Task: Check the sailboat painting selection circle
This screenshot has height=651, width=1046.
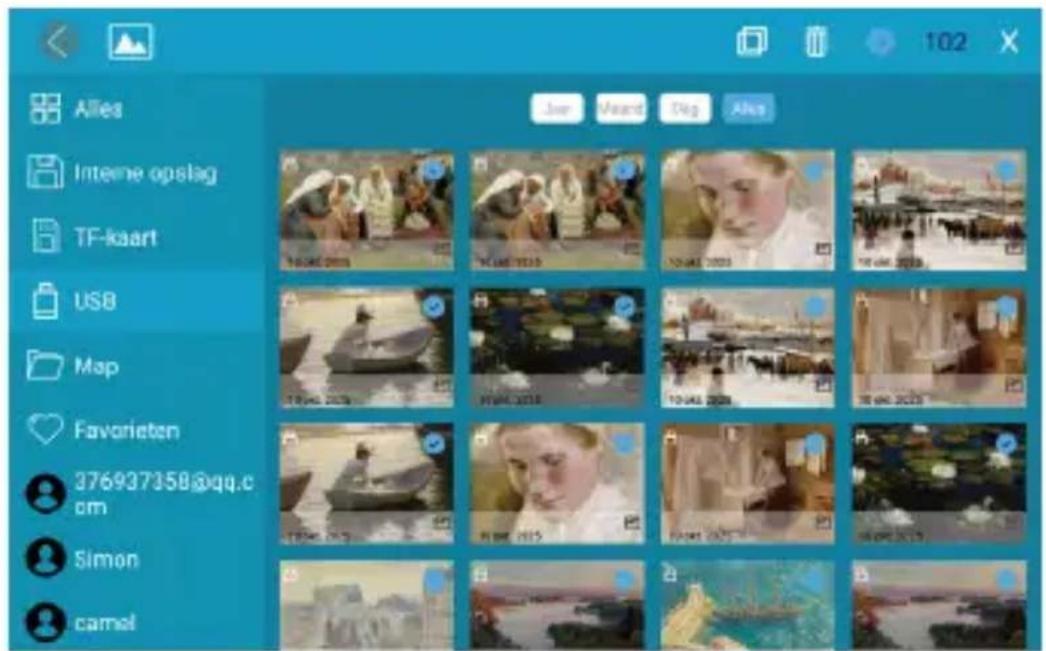Action: coord(815,582)
